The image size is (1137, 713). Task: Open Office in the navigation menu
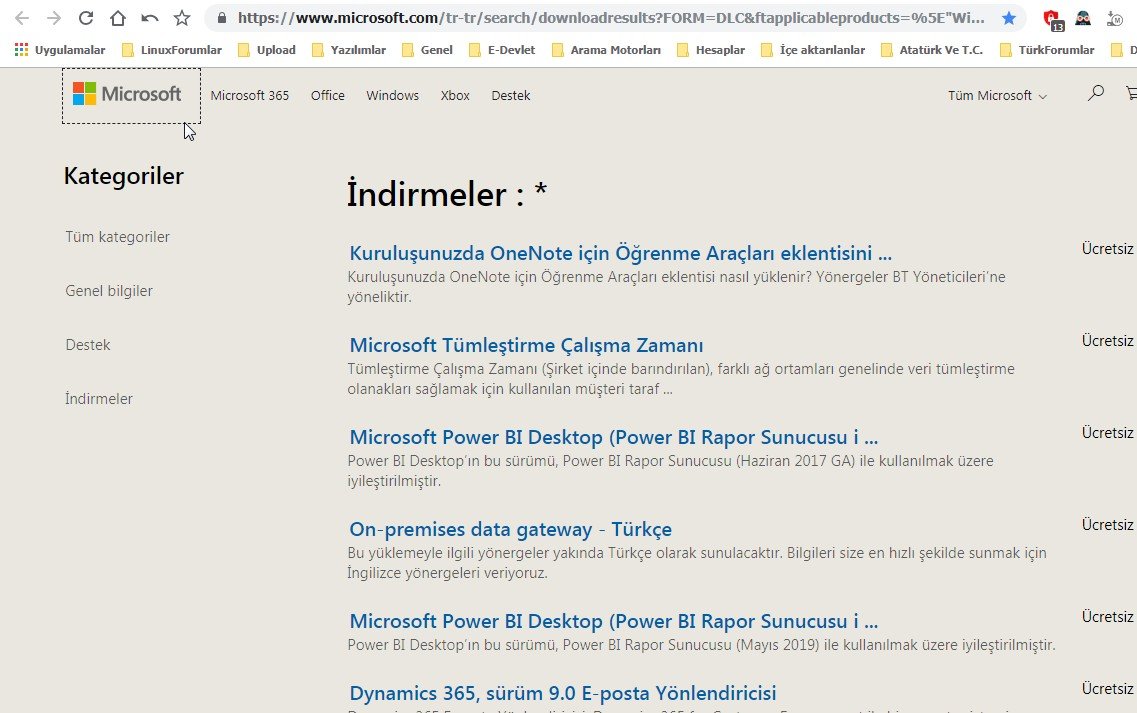[328, 95]
